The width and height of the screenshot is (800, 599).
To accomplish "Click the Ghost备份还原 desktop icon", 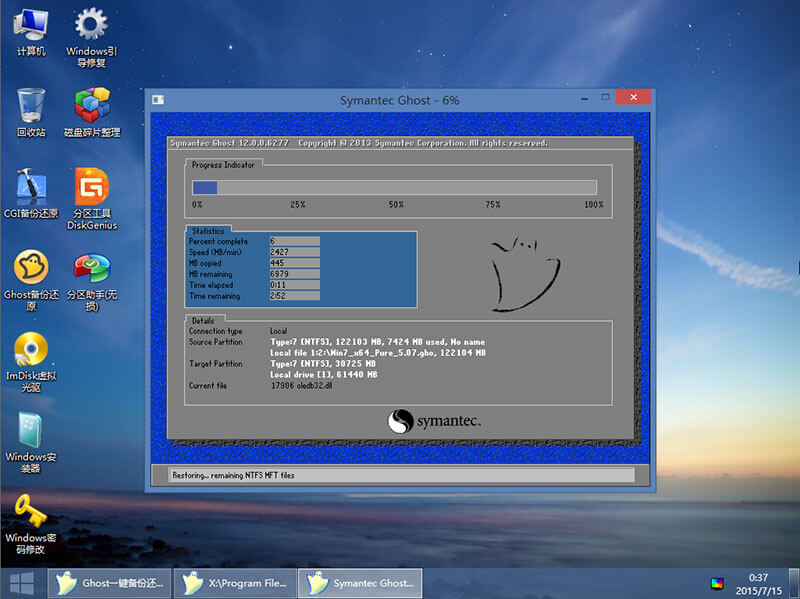I will click(x=31, y=268).
